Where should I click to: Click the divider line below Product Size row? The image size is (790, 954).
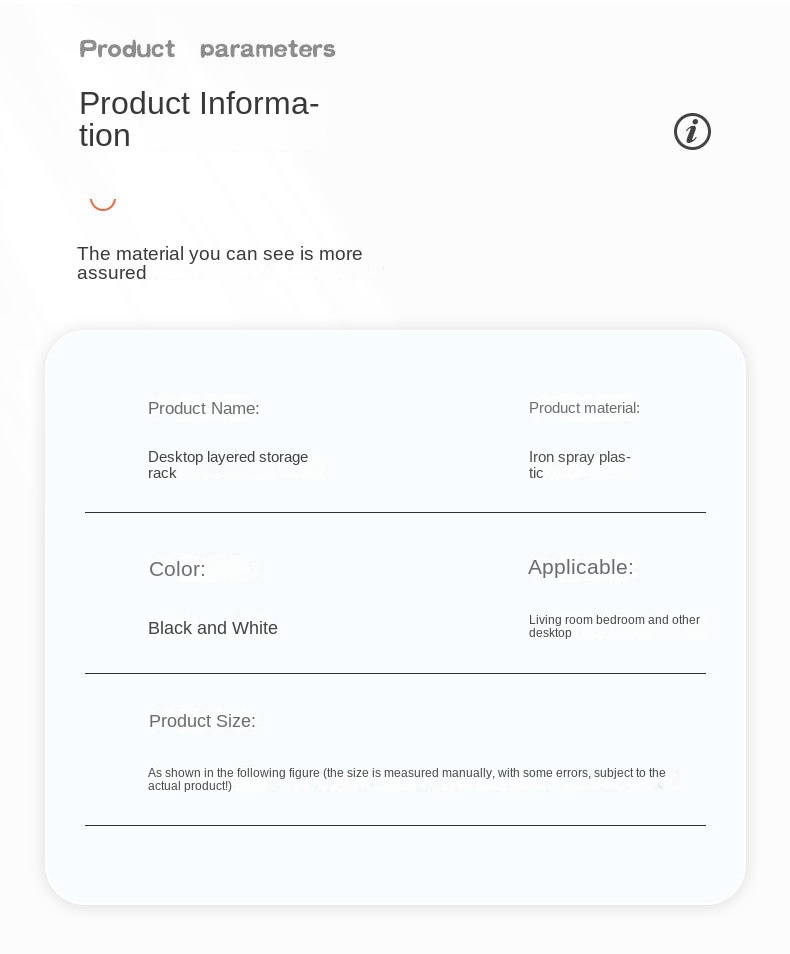395,826
